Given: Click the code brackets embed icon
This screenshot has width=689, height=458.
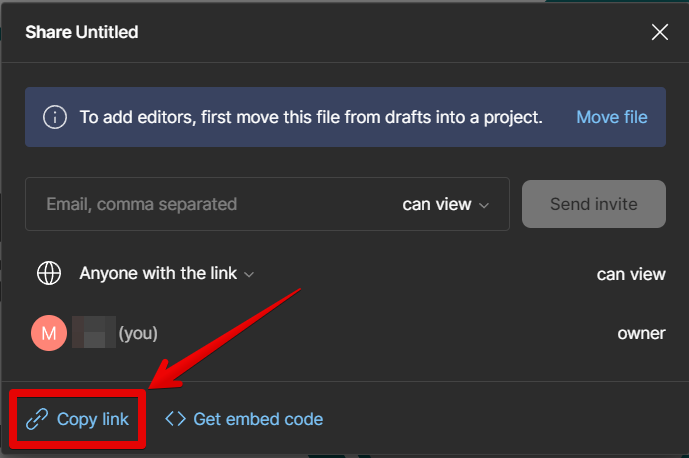Looking at the screenshot, I should [x=175, y=419].
